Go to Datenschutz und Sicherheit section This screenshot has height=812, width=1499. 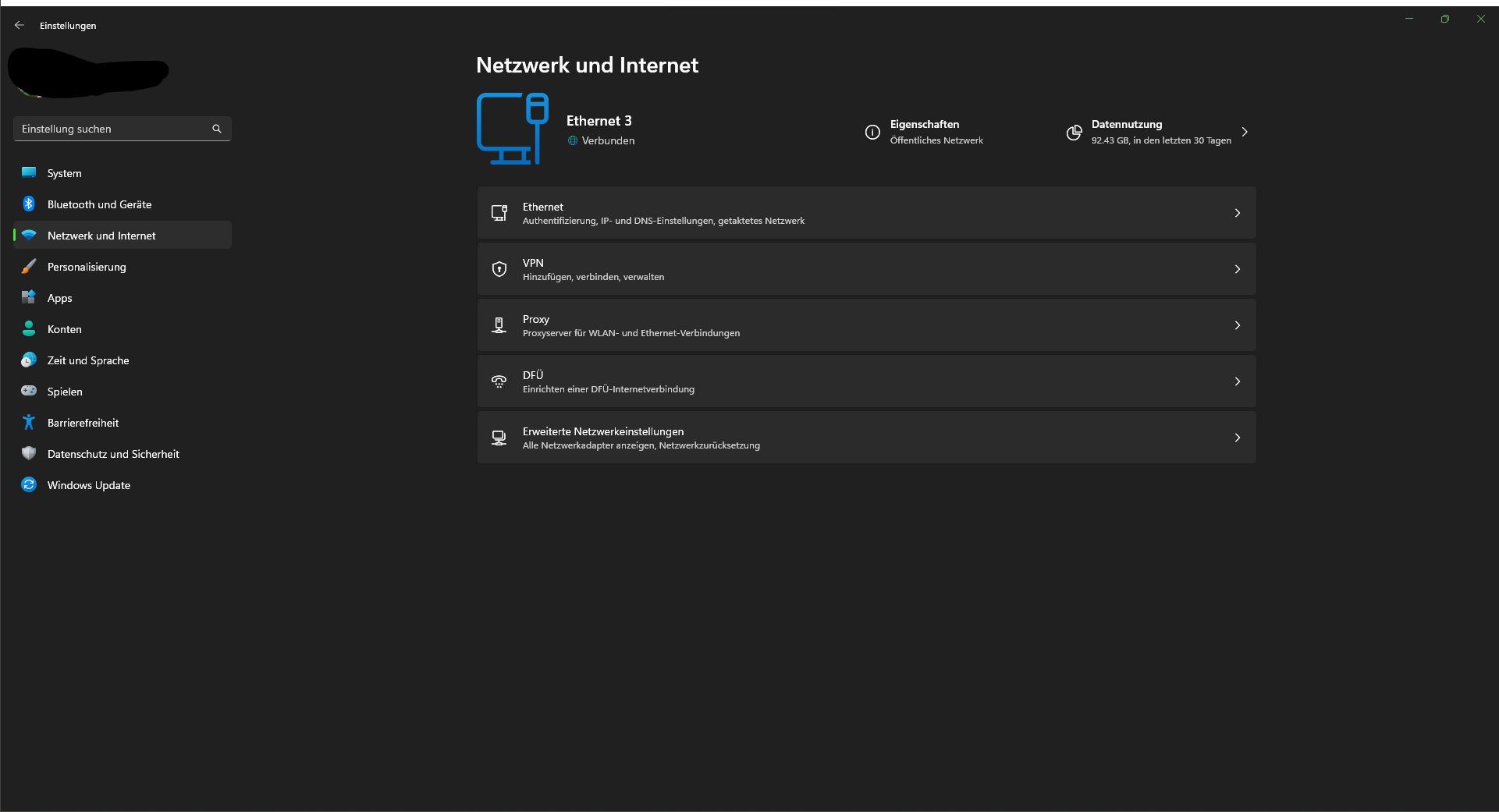click(113, 454)
